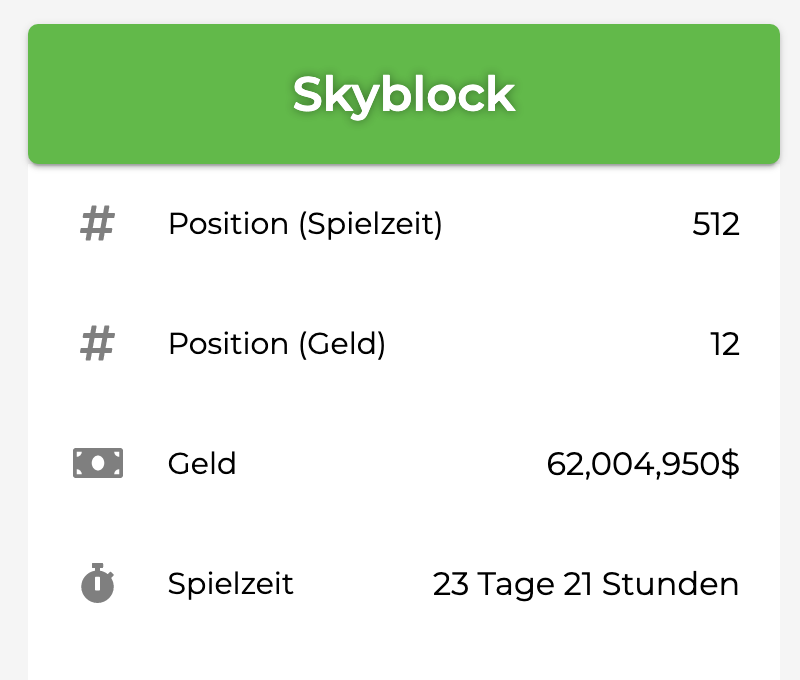Image resolution: width=800 pixels, height=680 pixels.
Task: Click the dollar sign after the balance
Action: [x=730, y=464]
